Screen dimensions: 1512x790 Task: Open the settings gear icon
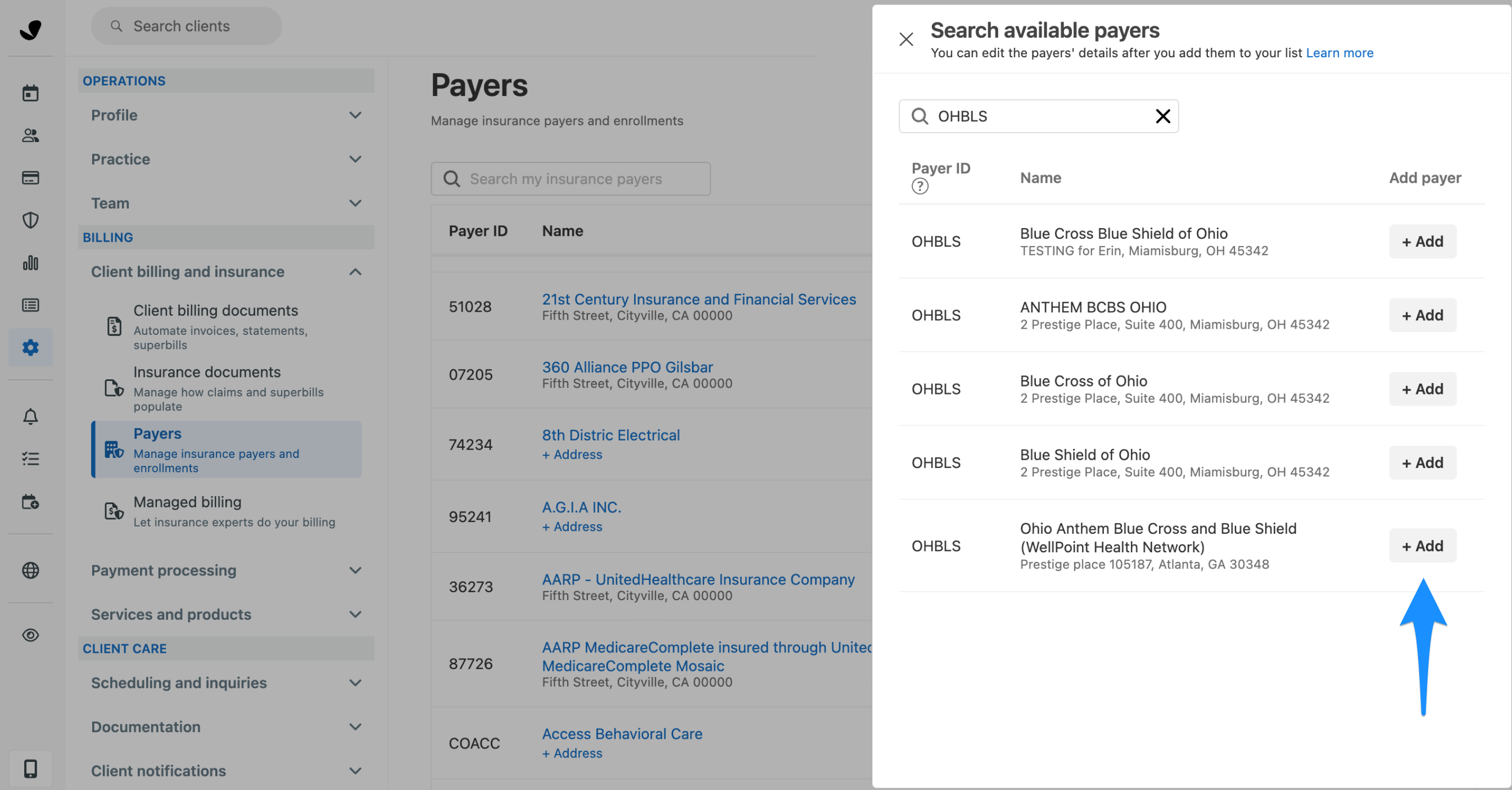pos(30,347)
